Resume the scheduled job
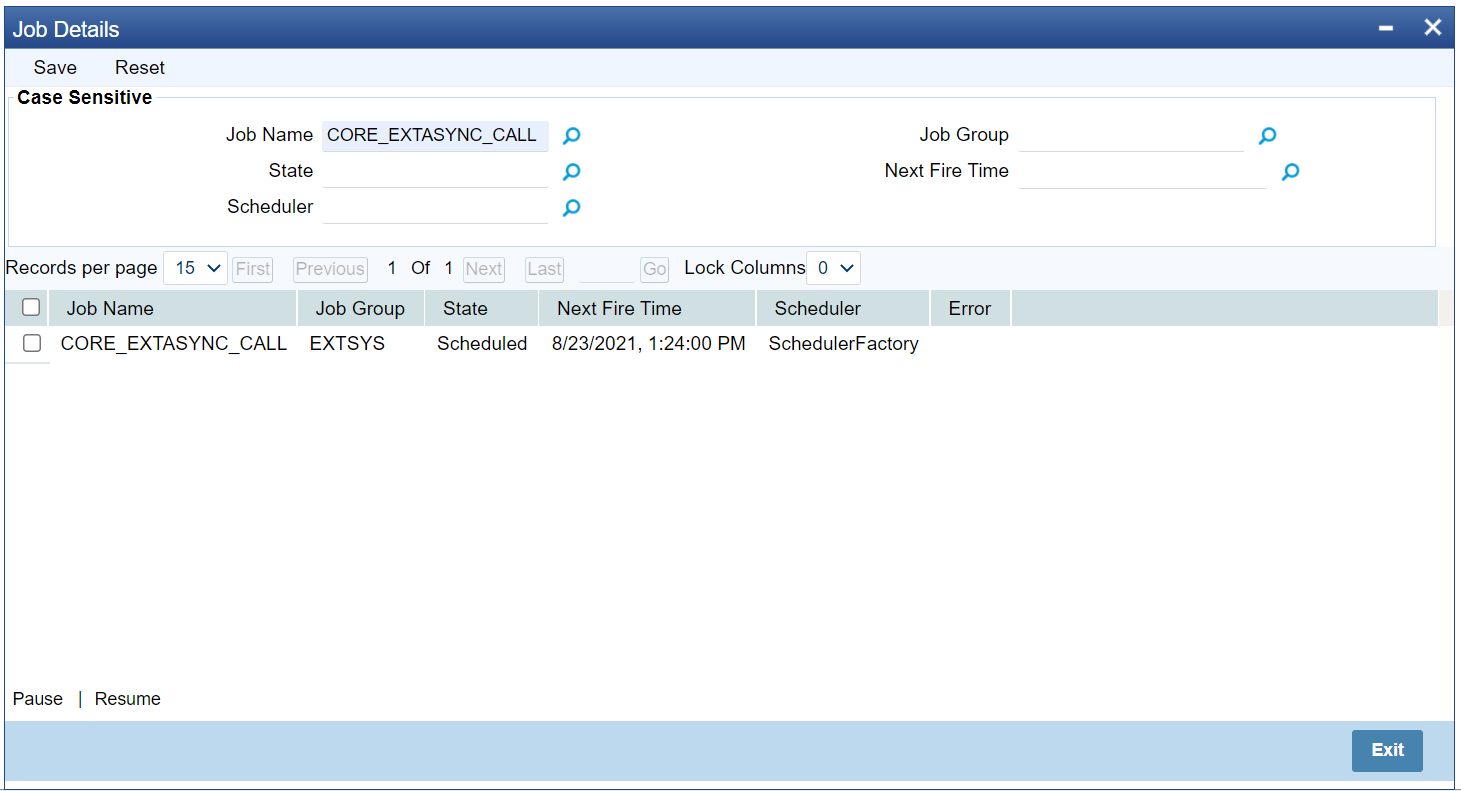 pyautogui.click(x=127, y=698)
